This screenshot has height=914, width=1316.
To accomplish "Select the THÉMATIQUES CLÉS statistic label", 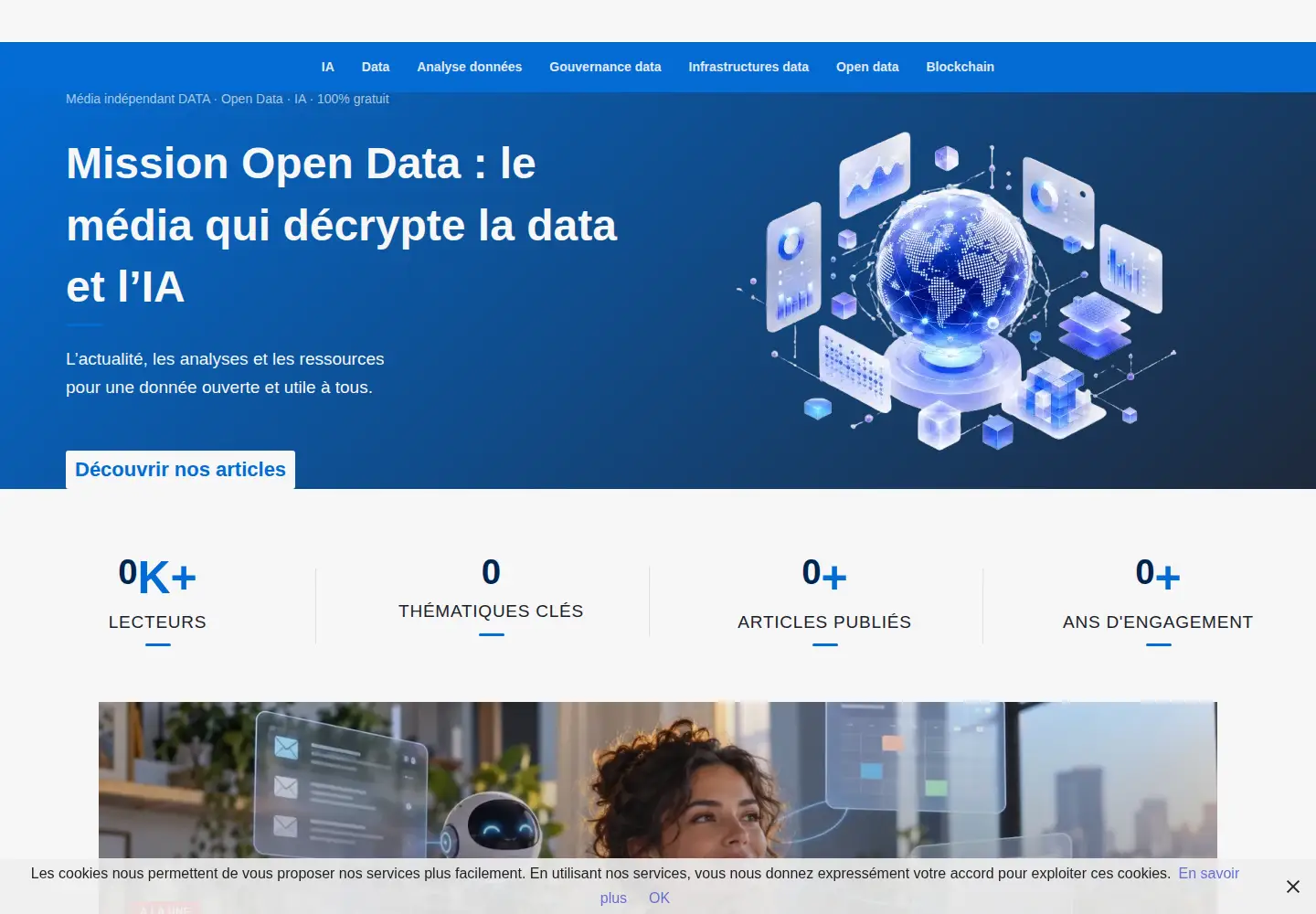I will coord(491,611).
